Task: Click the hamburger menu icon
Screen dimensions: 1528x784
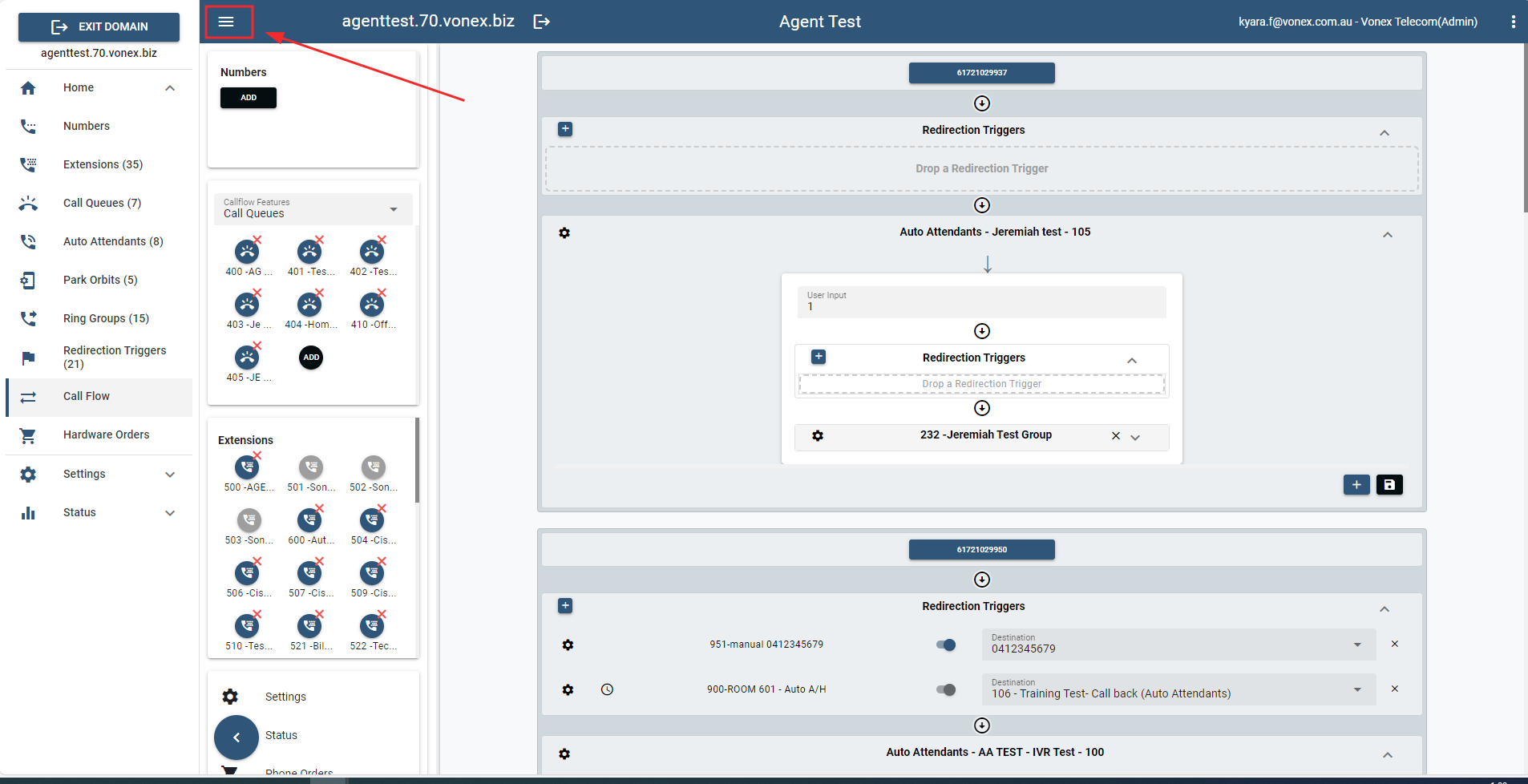Action: (226, 22)
